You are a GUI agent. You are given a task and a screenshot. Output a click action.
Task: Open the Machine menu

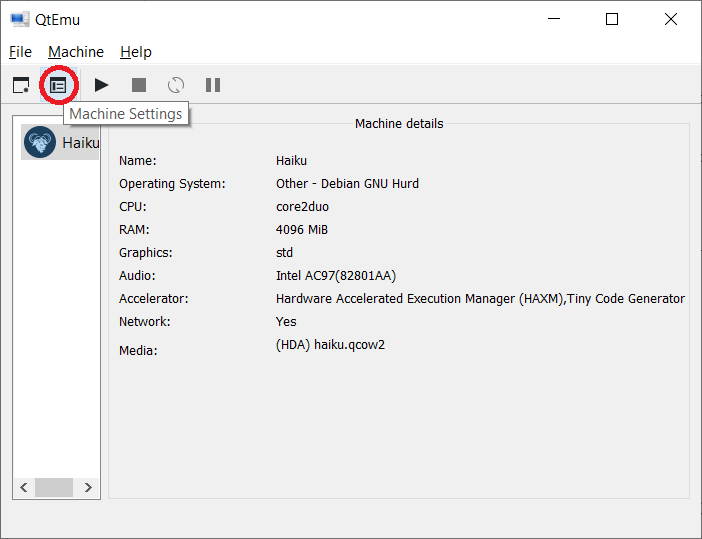point(76,52)
